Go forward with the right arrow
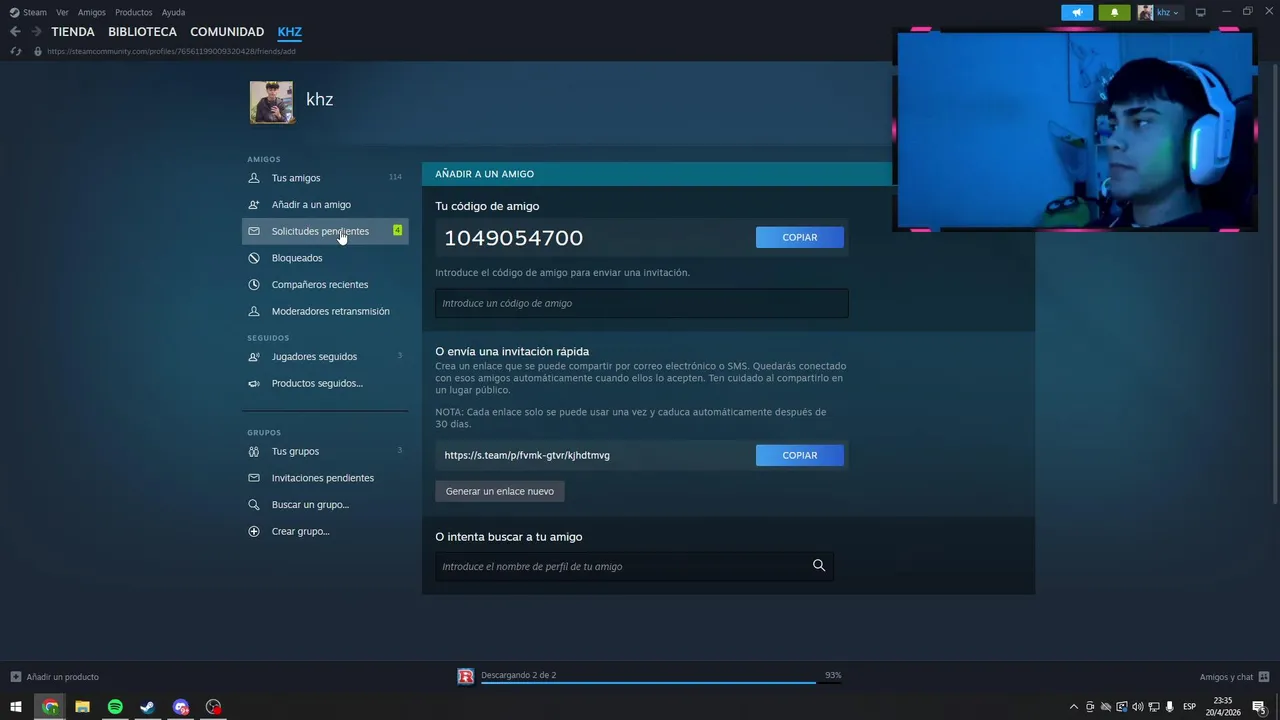Screen dimensions: 1280x720 [36, 32]
